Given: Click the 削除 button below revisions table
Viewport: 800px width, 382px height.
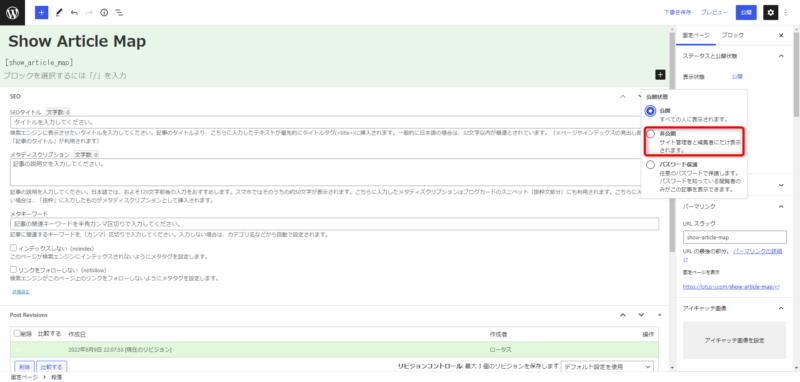Looking at the screenshot, I should [x=24, y=367].
